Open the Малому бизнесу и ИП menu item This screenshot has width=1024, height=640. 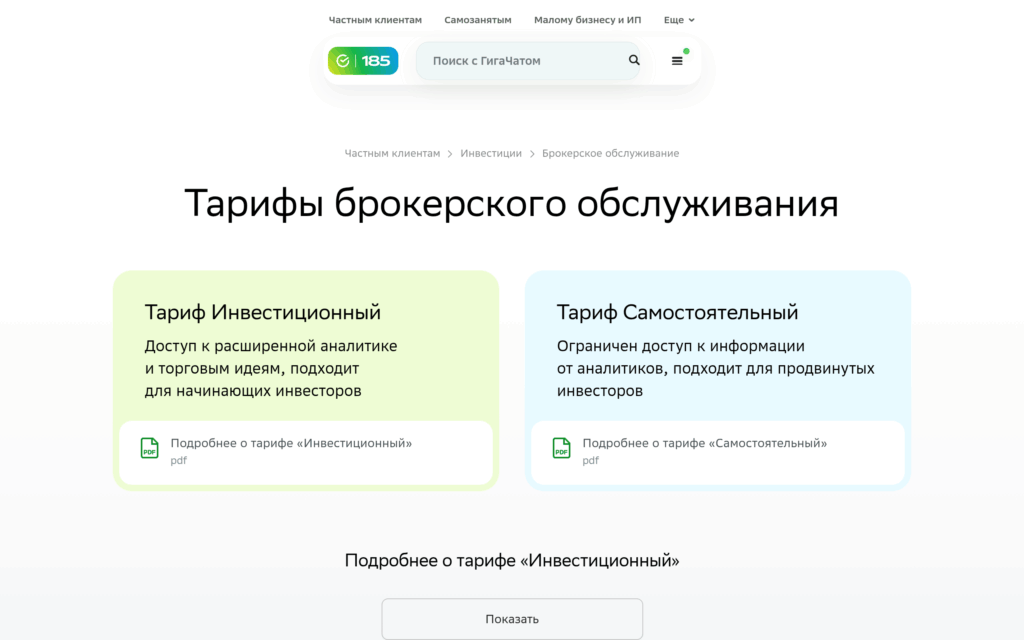point(587,20)
